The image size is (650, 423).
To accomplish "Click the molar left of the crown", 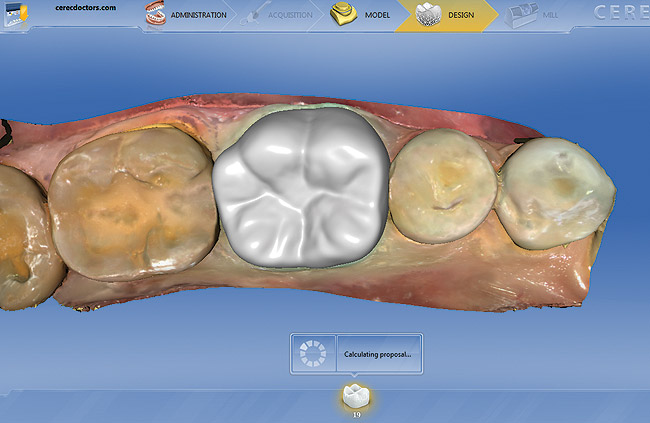I will (133, 204).
